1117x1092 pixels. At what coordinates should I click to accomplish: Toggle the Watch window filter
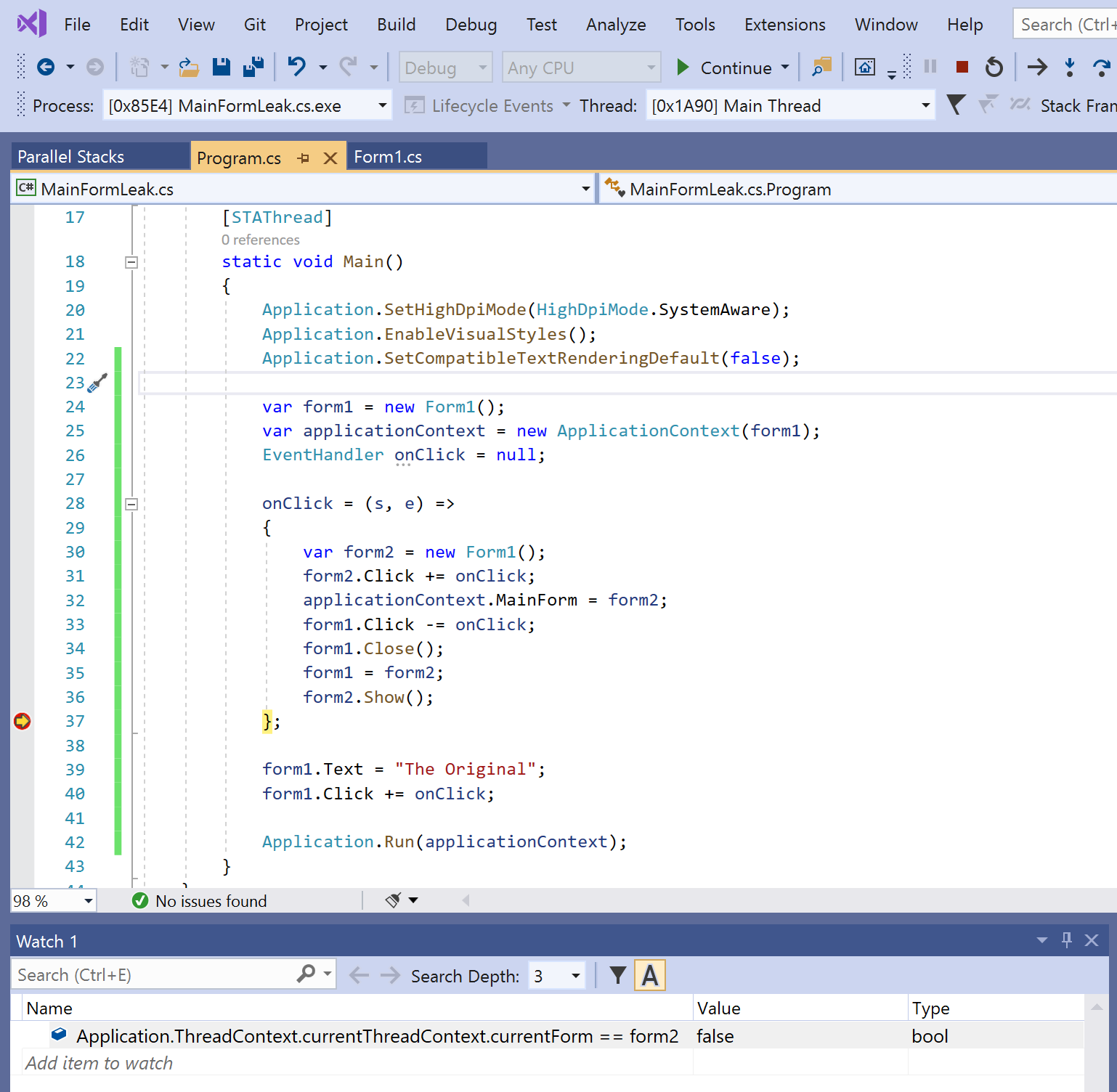[617, 975]
